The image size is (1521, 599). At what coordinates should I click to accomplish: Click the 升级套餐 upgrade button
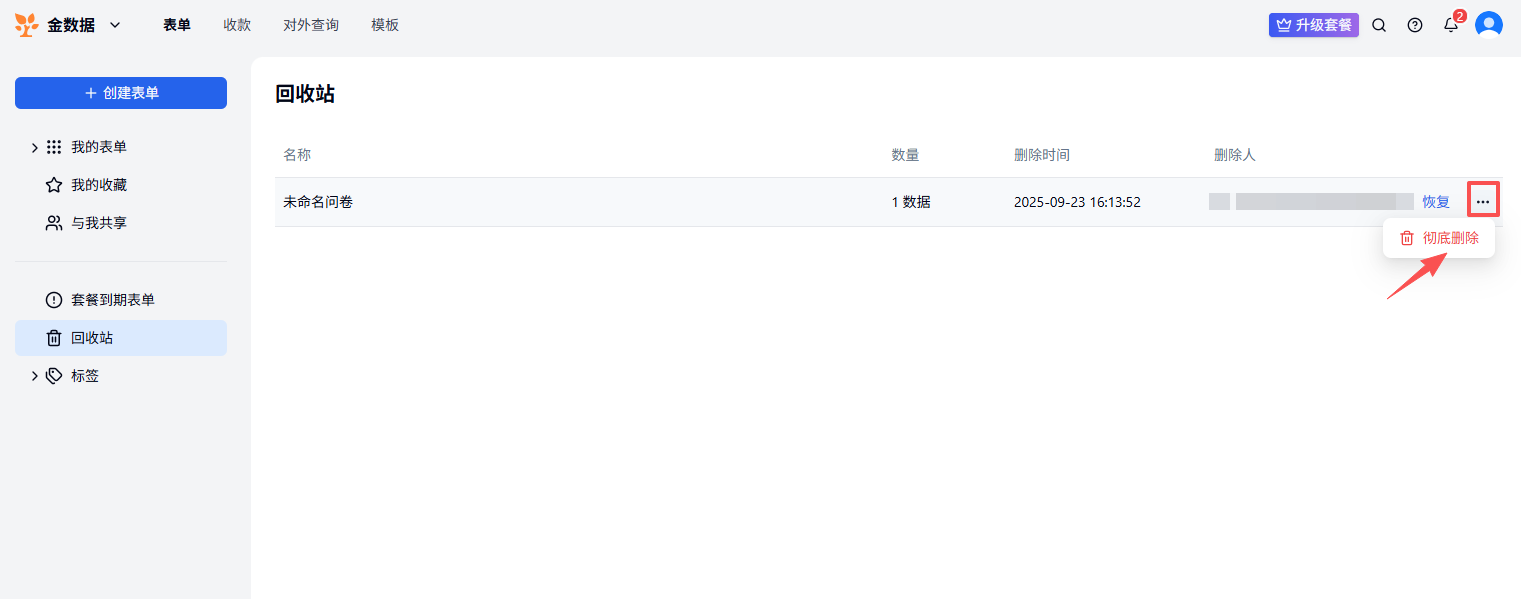point(1314,25)
